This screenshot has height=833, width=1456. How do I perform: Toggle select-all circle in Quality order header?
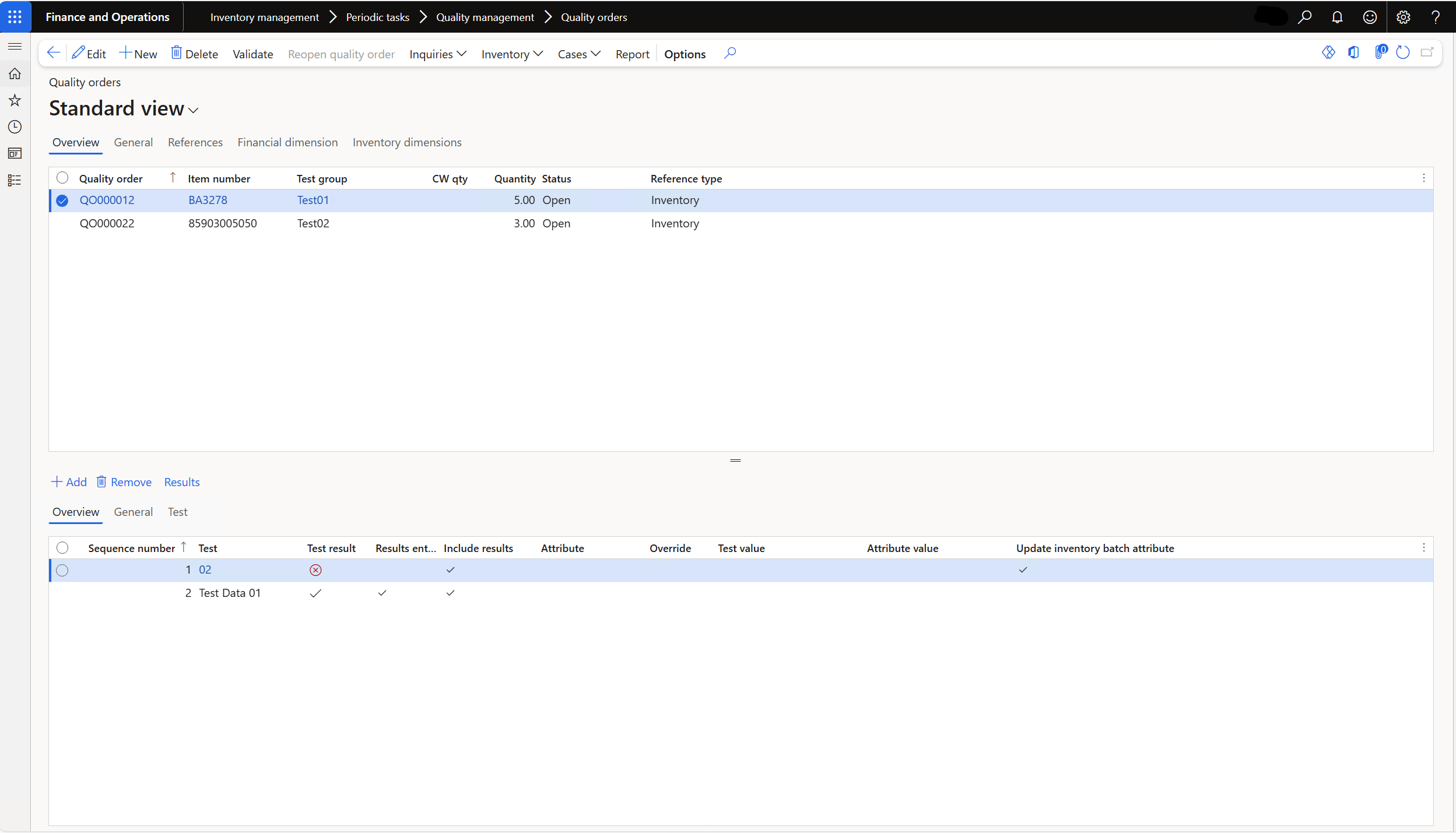pos(62,178)
